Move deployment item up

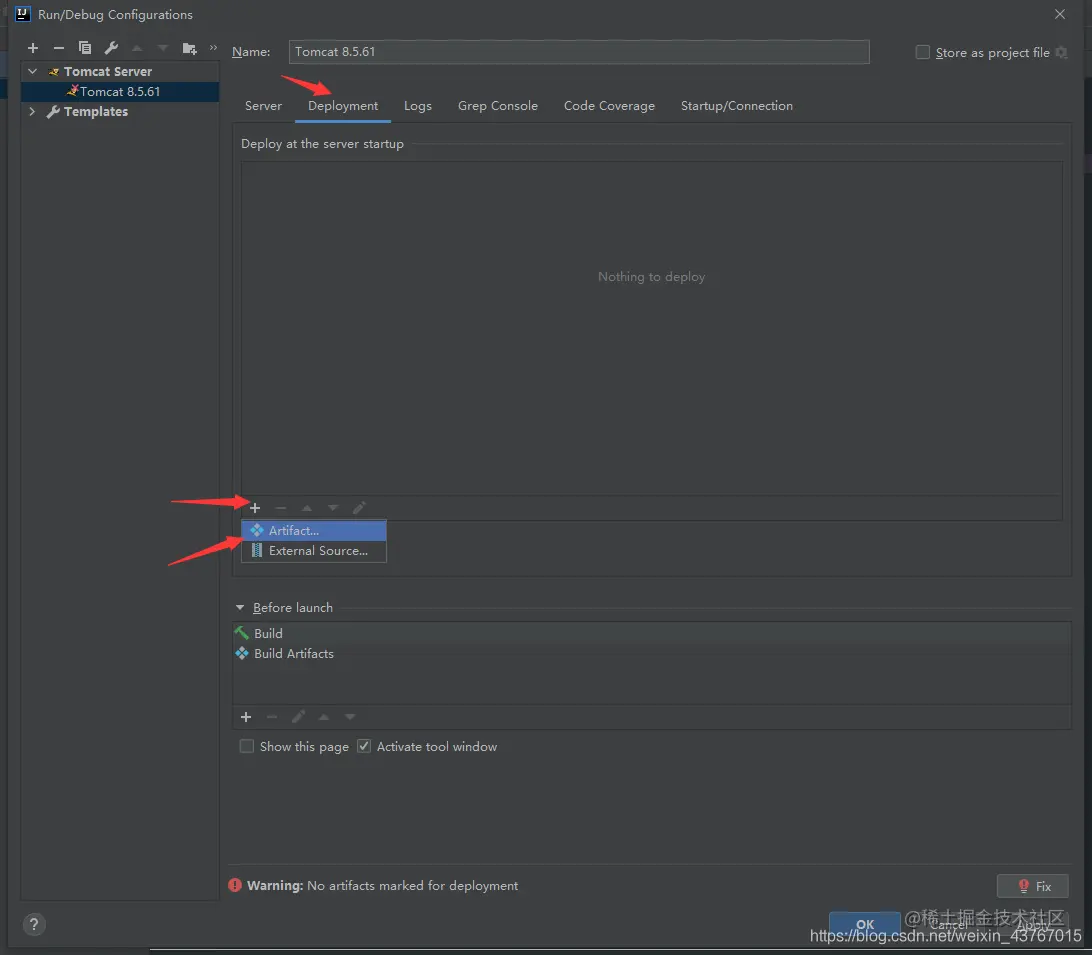(306, 508)
